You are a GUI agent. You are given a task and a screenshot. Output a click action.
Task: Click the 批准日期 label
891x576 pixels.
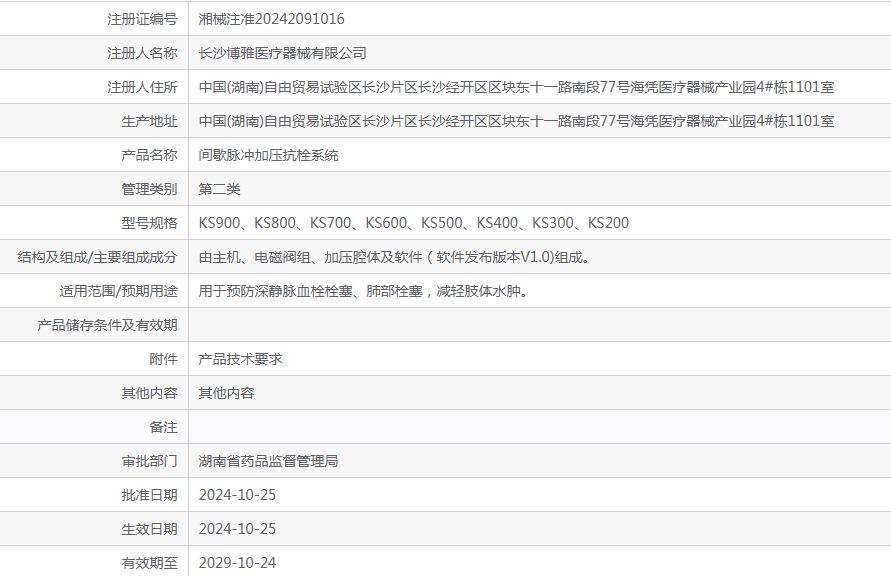click(x=149, y=495)
